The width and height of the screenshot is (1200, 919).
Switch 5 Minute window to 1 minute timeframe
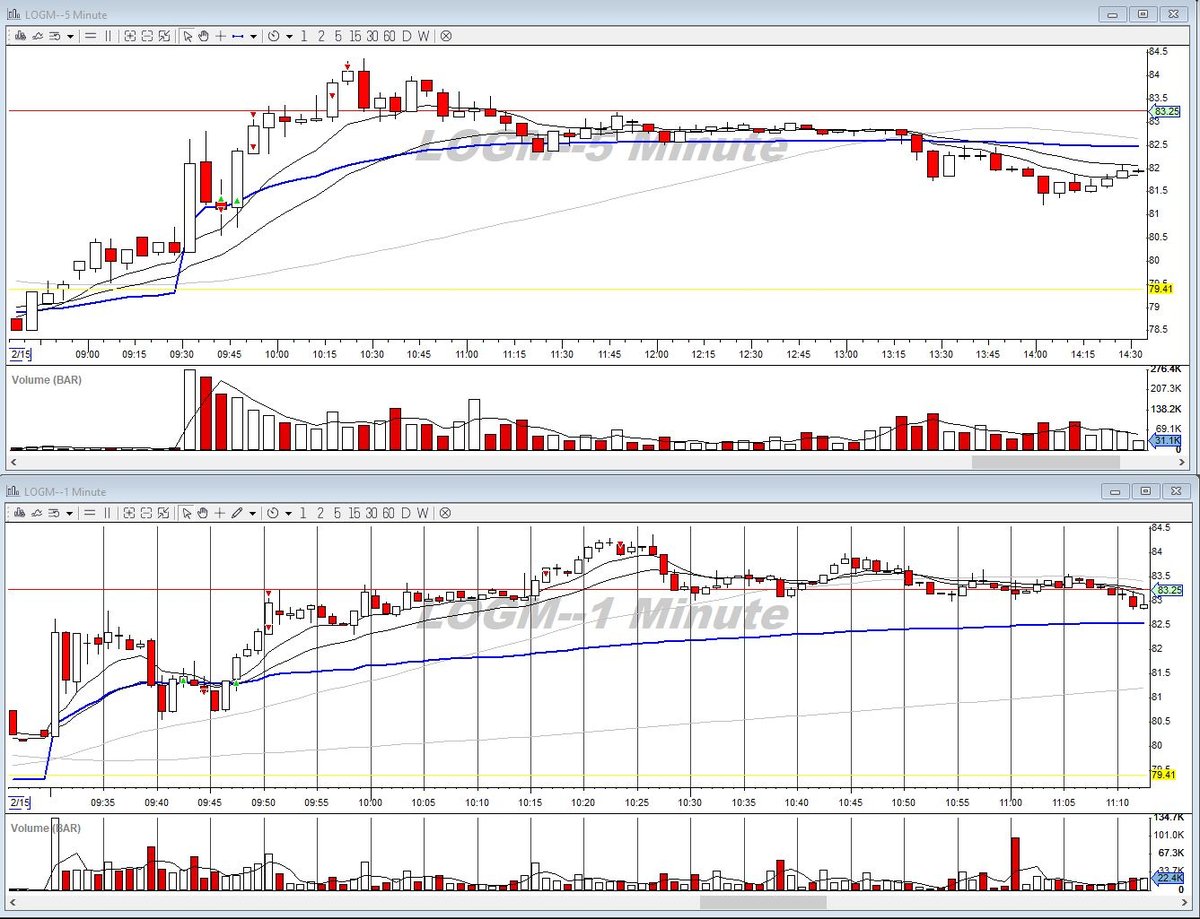304,35
